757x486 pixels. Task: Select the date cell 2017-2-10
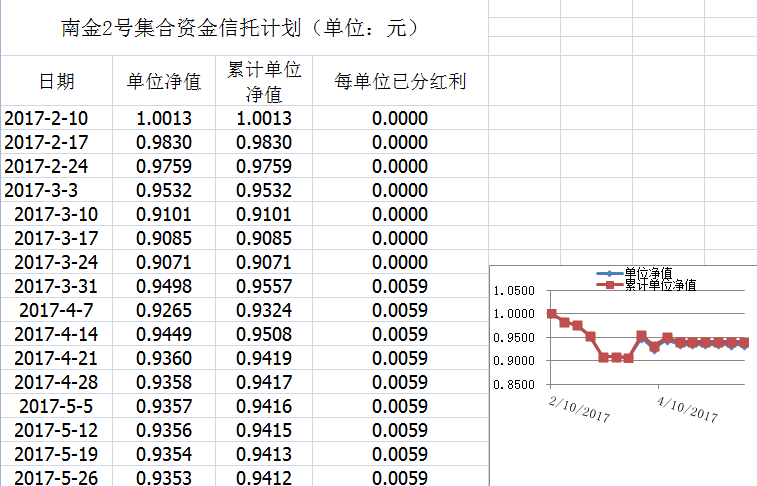[x=45, y=118]
